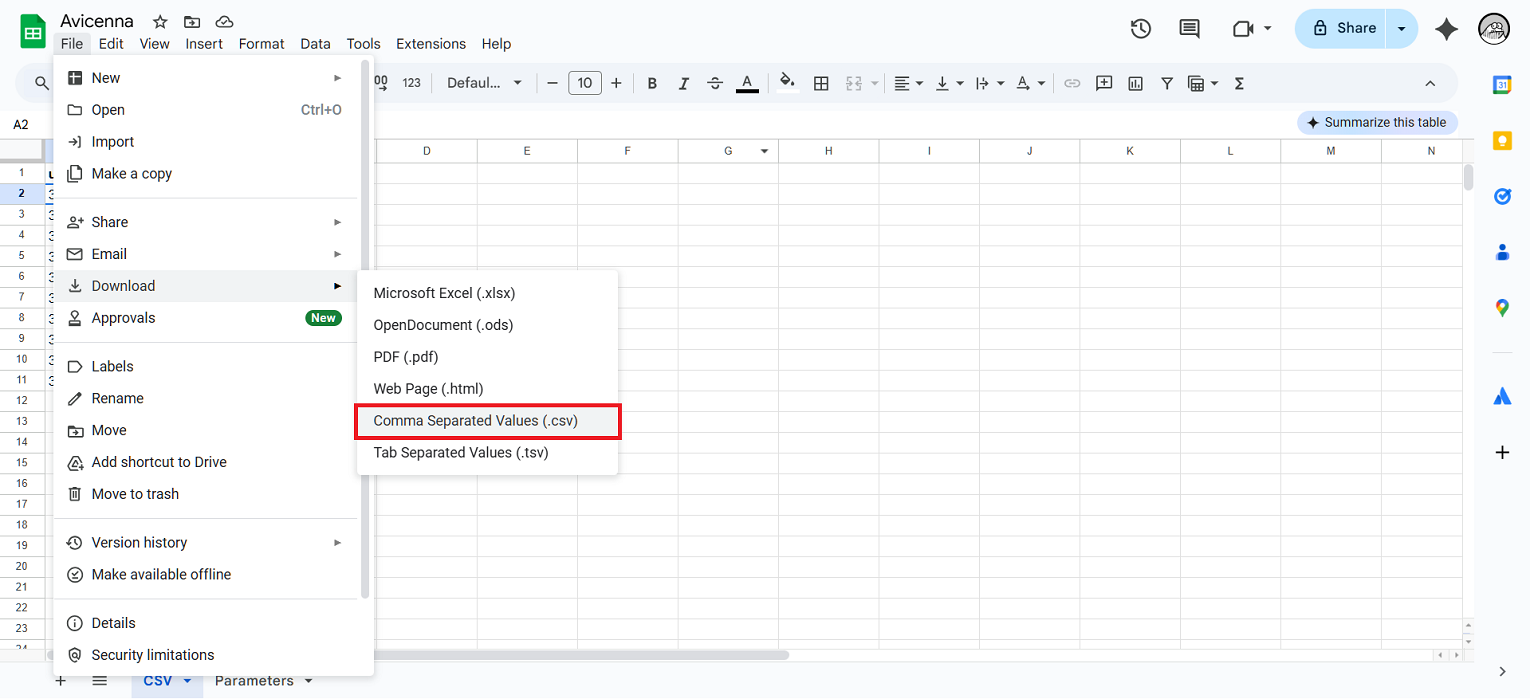Insert a comment from the toolbar

tap(1104, 83)
